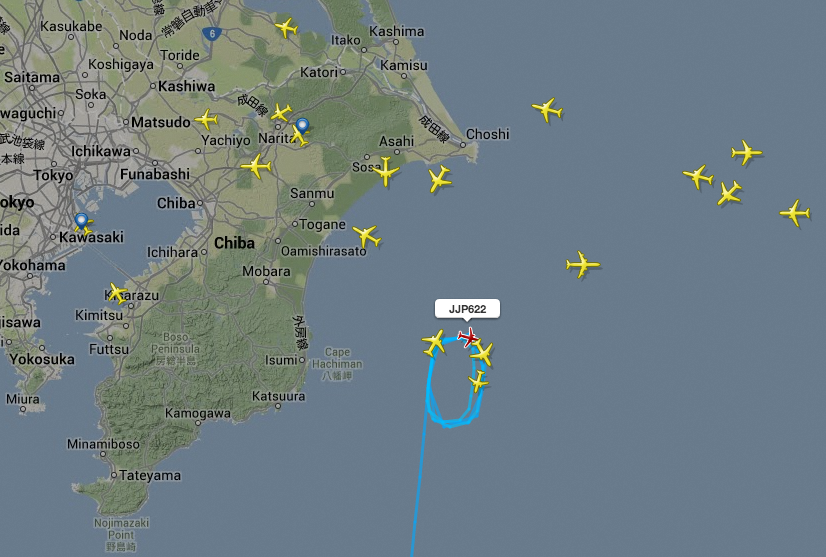The height and width of the screenshot is (557, 826).
Task: Click the plane south of Yachiyo label
Action: click(256, 167)
